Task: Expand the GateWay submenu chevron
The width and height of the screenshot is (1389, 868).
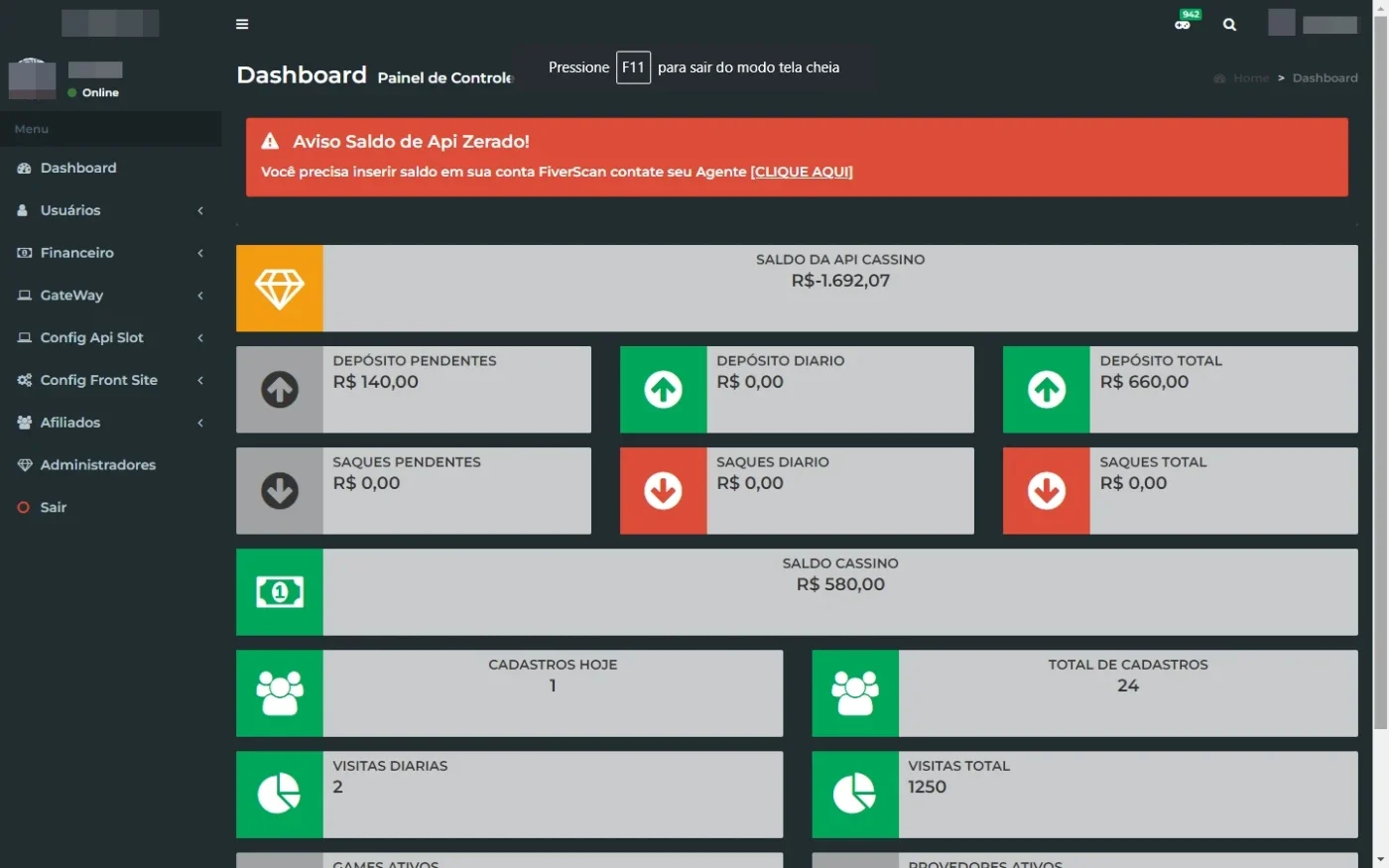Action: pyautogui.click(x=200, y=296)
